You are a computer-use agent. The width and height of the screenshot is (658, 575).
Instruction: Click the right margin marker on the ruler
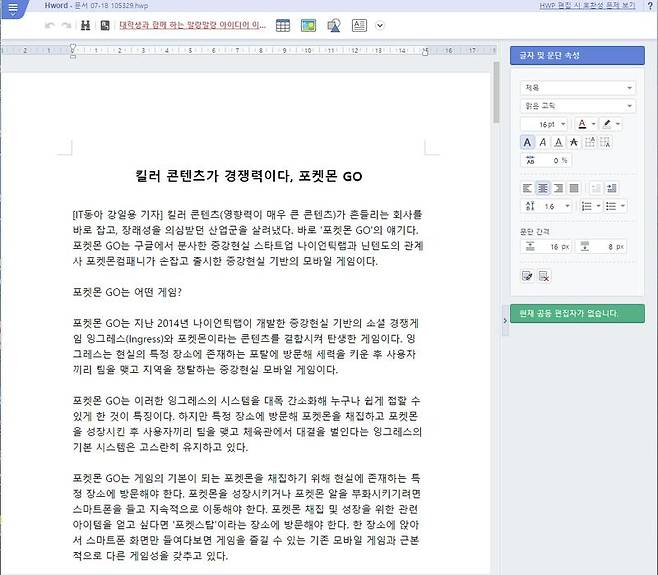[425, 51]
